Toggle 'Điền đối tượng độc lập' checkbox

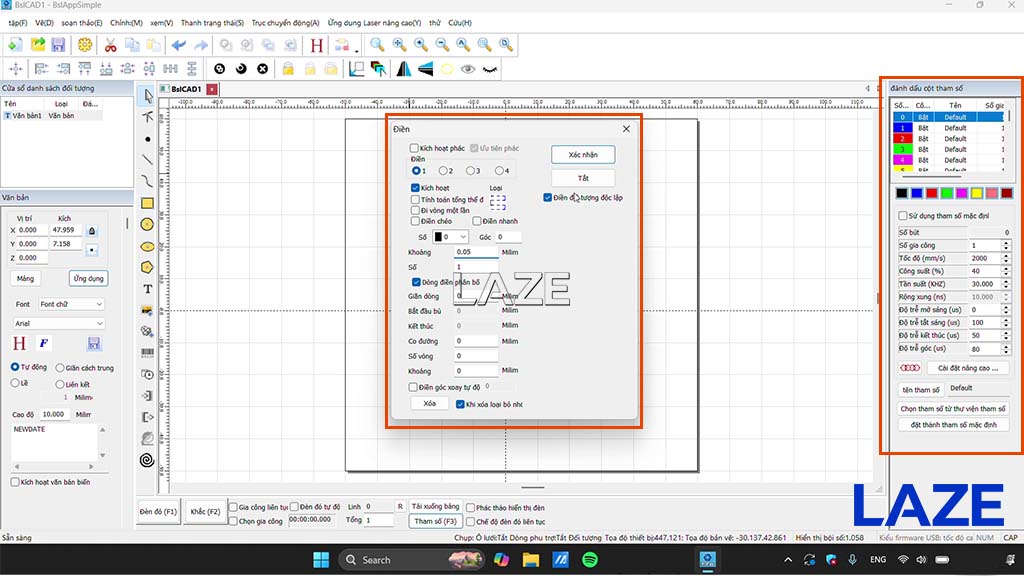[x=547, y=198]
